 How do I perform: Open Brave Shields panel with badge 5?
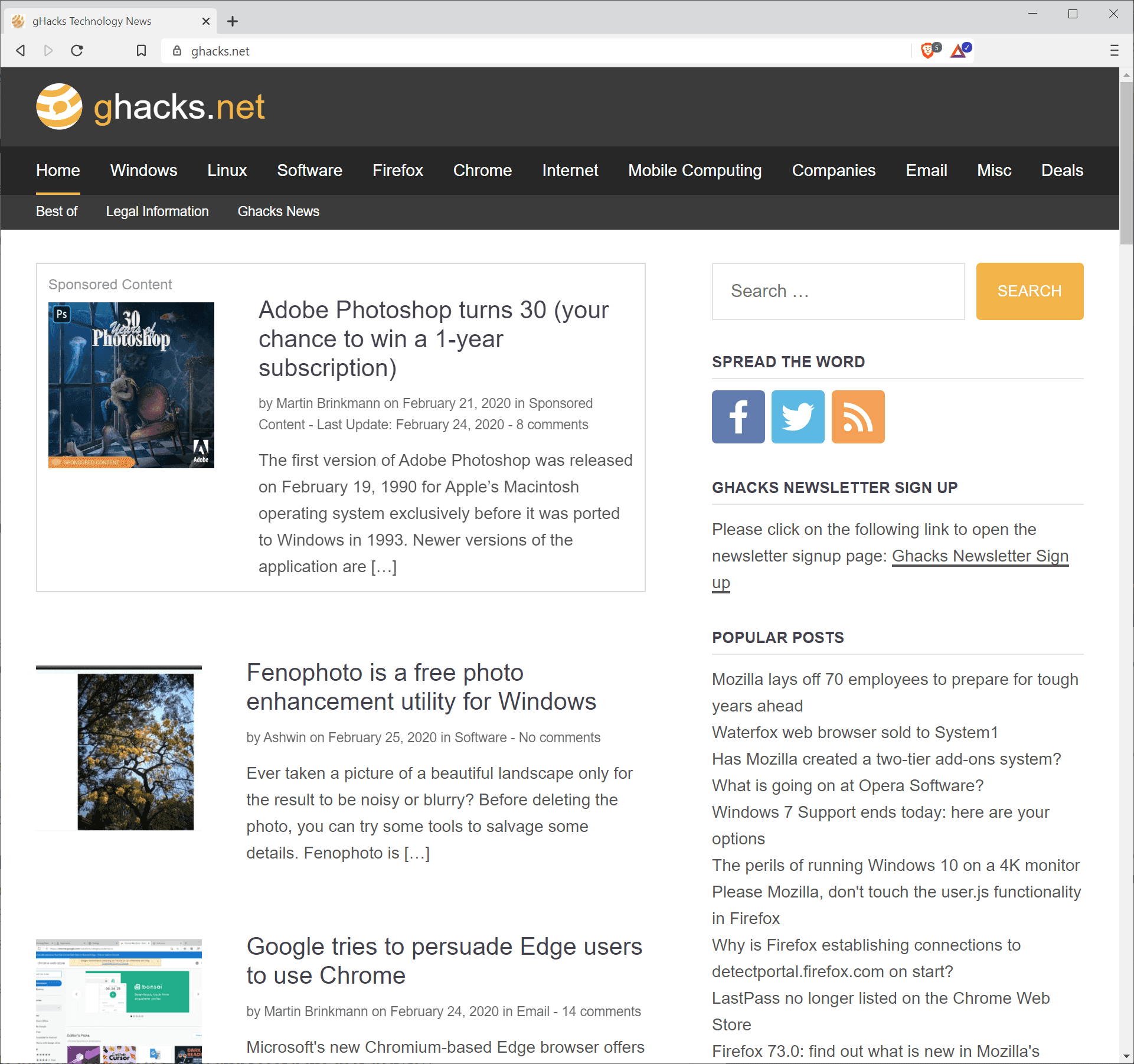point(927,50)
